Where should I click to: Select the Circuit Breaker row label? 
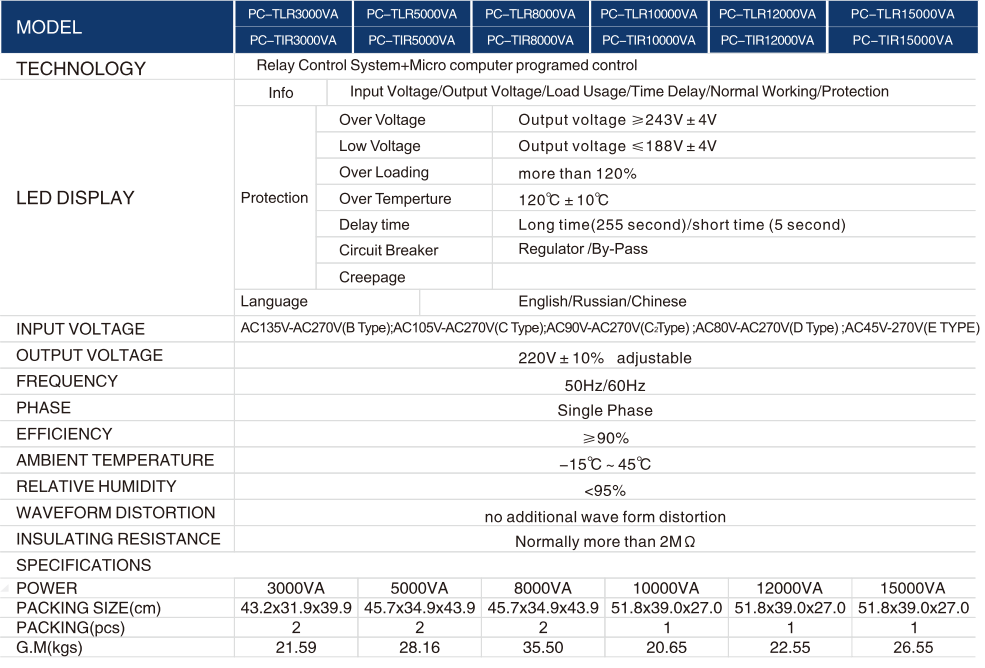click(388, 251)
